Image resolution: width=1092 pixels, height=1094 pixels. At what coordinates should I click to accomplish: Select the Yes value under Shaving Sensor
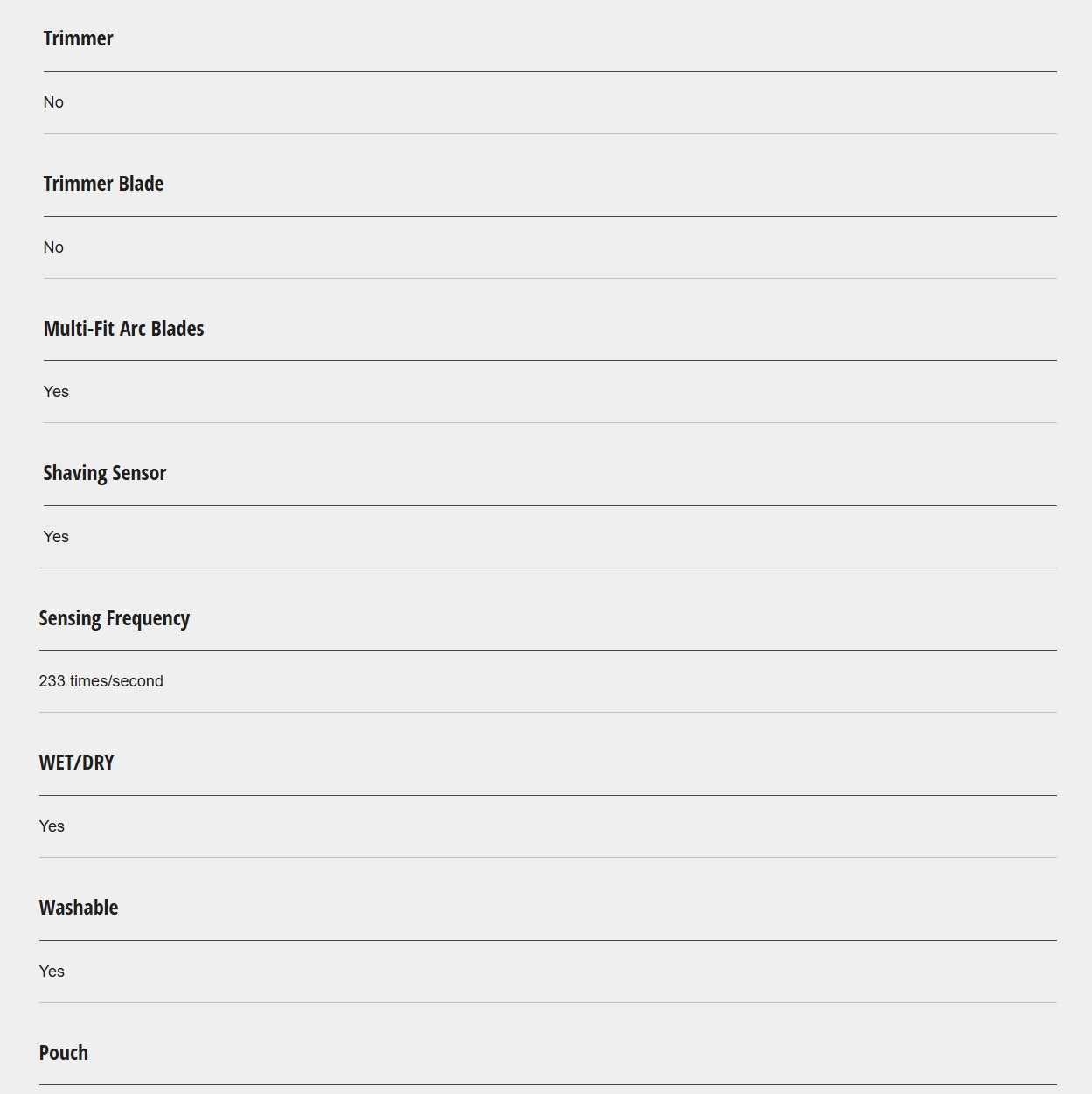coord(56,537)
